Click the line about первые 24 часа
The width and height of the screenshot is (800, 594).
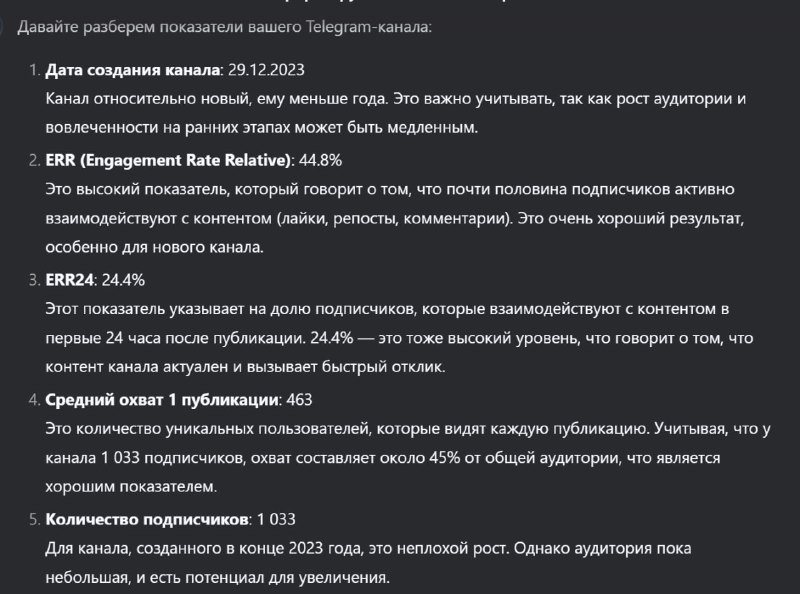tap(399, 338)
